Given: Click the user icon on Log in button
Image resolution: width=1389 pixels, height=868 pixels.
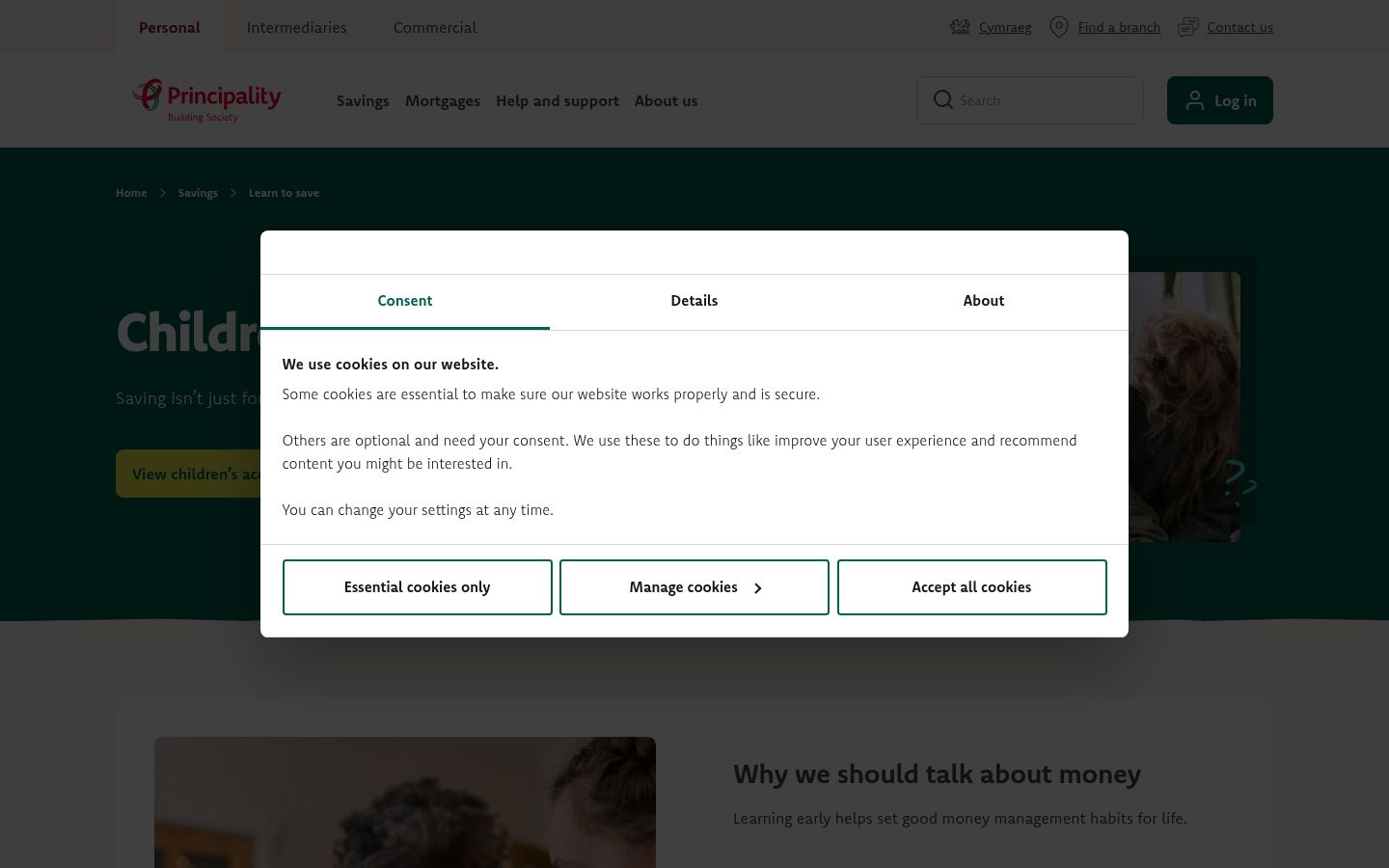Looking at the screenshot, I should (x=1195, y=100).
